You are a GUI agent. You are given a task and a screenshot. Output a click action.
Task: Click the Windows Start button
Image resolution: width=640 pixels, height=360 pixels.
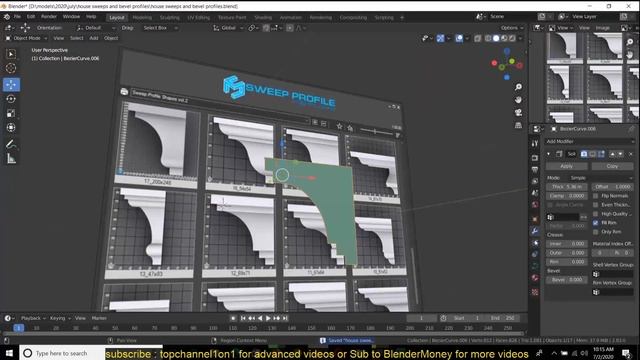[9, 353]
